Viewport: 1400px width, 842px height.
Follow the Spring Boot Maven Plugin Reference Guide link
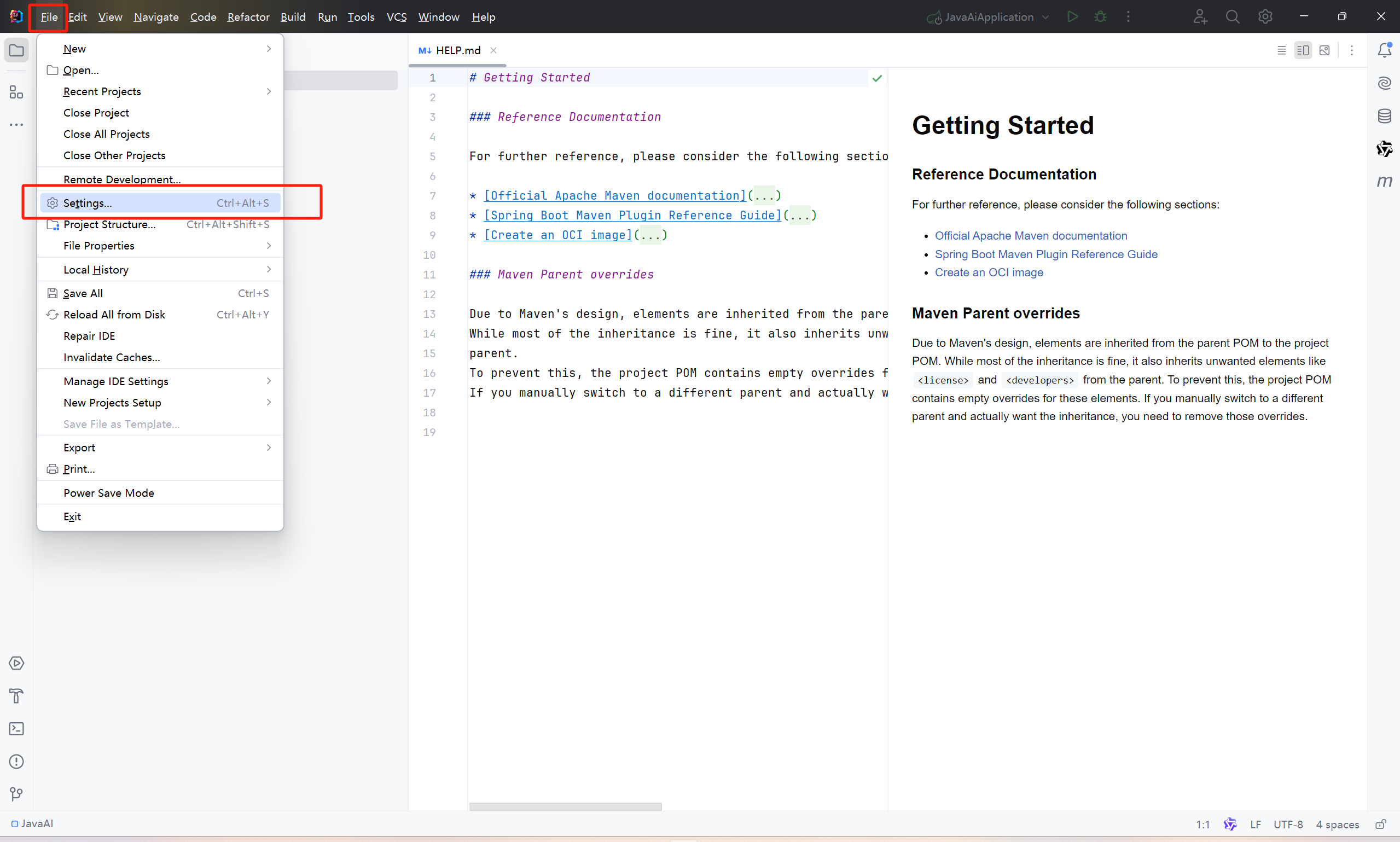[1045, 254]
